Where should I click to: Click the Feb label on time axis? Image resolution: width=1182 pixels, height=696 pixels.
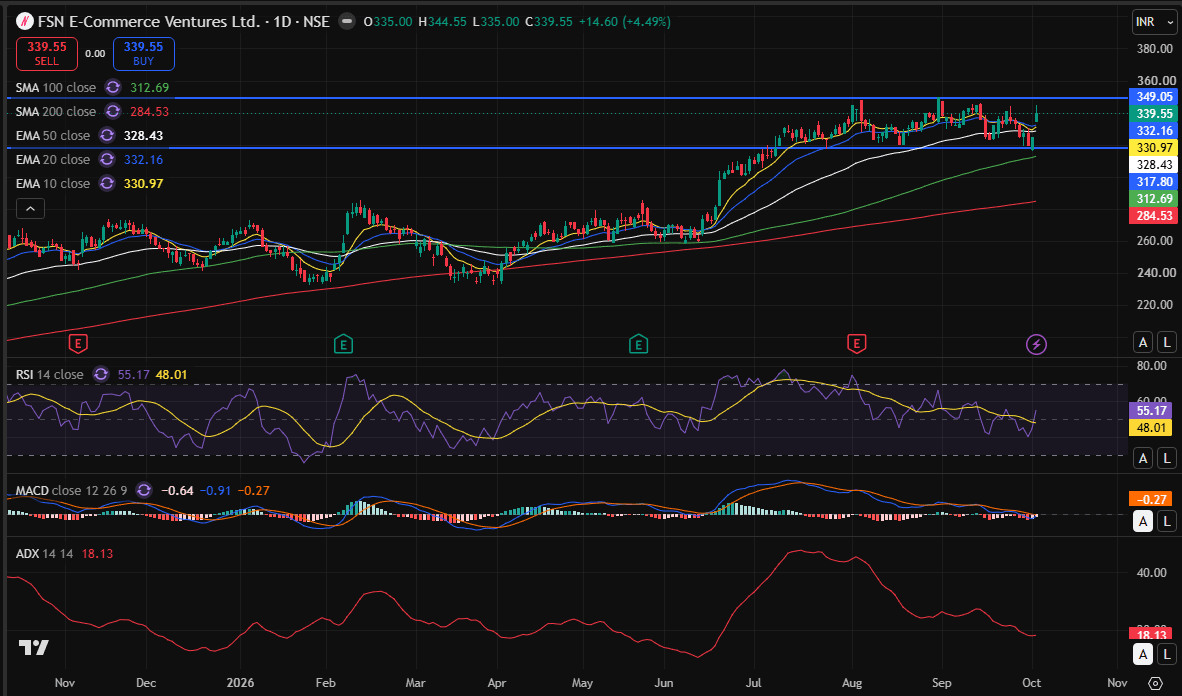pyautogui.click(x=325, y=683)
